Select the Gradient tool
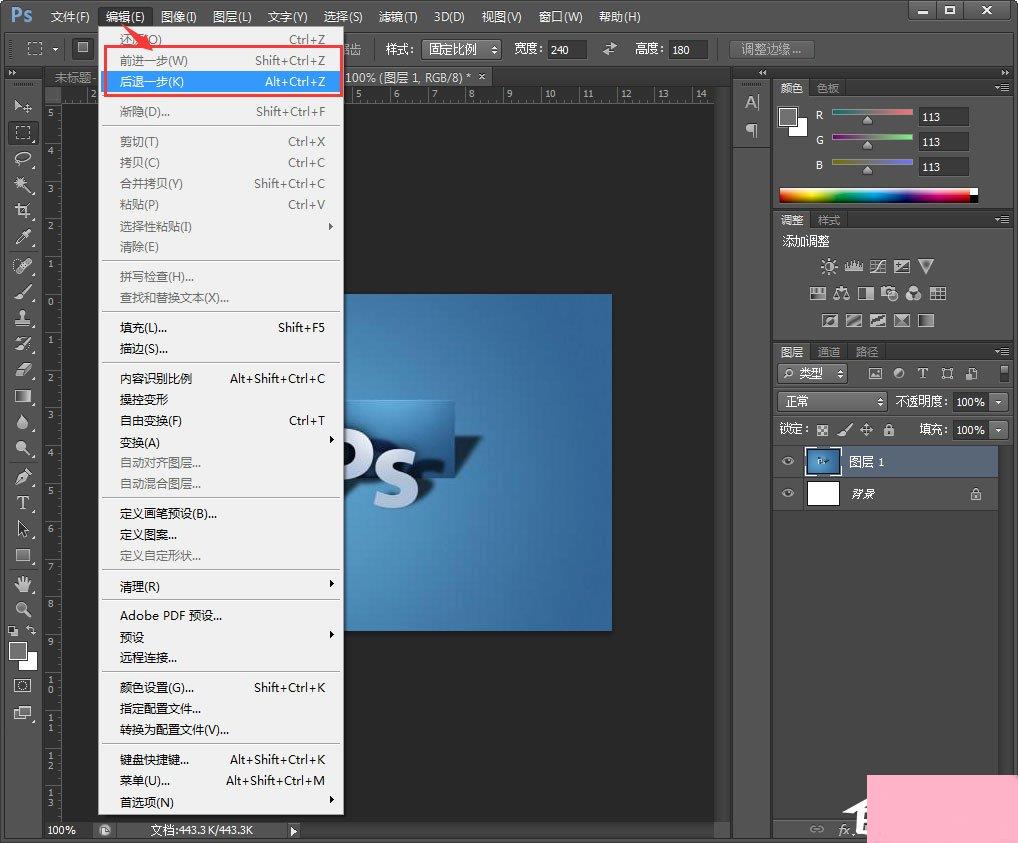 pos(23,396)
